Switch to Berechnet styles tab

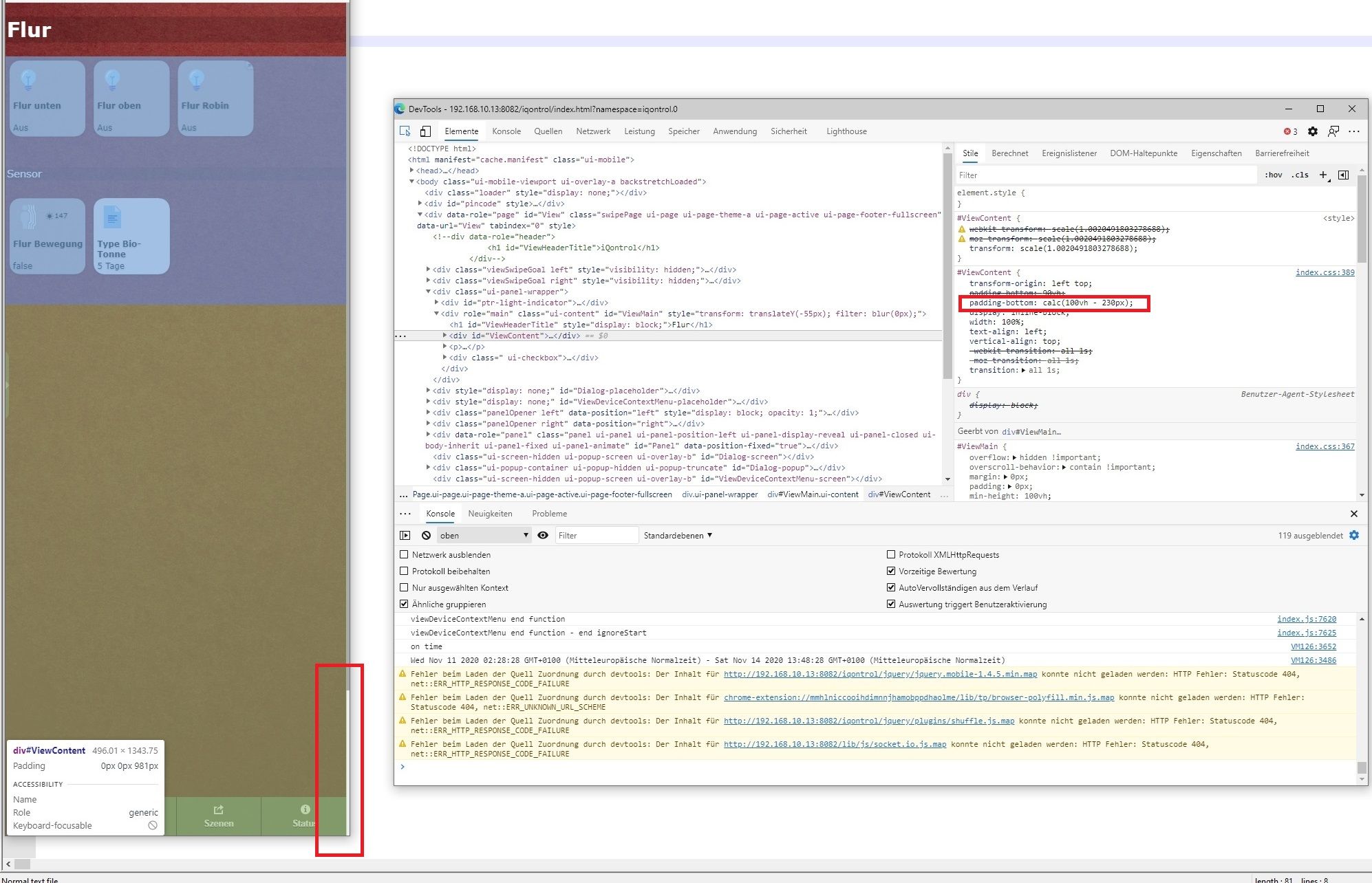pyautogui.click(x=1009, y=153)
